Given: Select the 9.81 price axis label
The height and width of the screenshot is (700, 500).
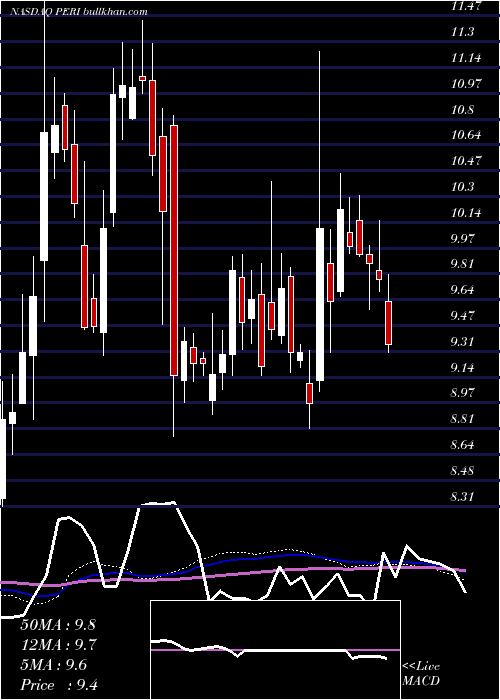Looking at the screenshot, I should coord(464,264).
